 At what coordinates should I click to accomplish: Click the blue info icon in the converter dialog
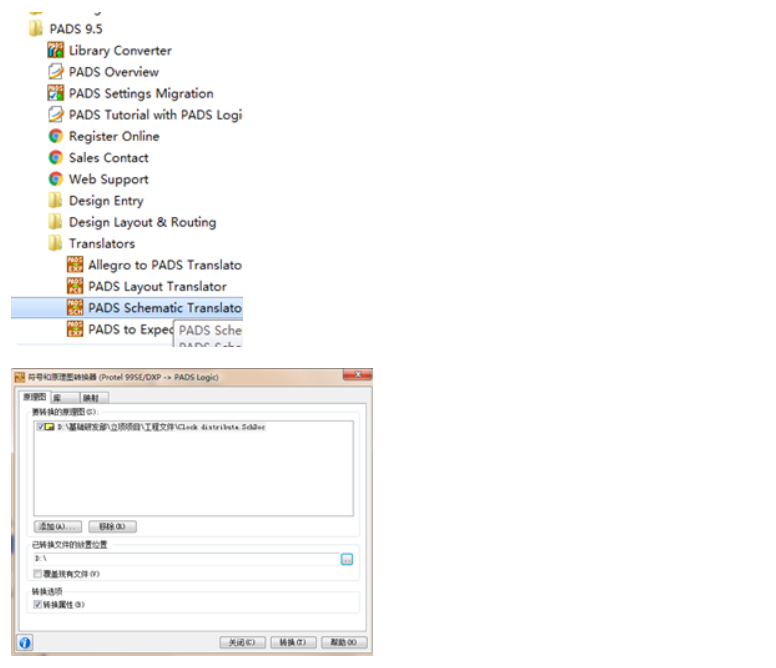point(25,642)
